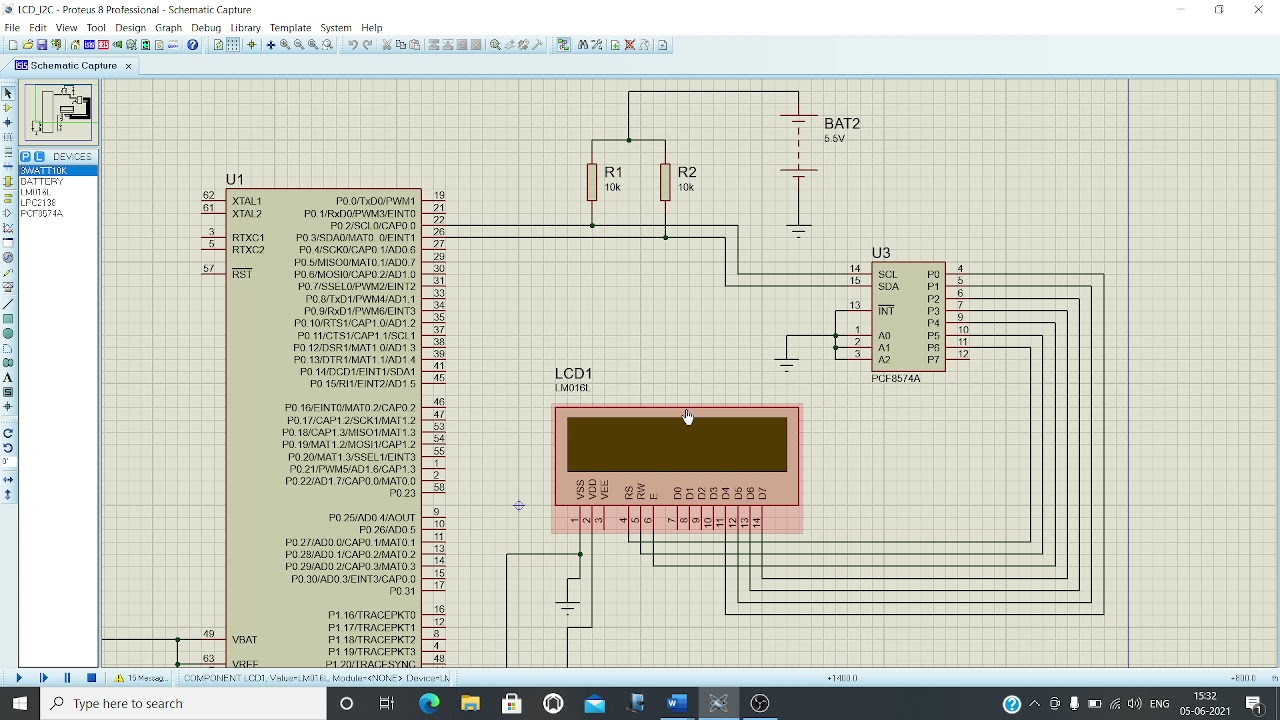Cut selection with the scissors icon

point(387,45)
